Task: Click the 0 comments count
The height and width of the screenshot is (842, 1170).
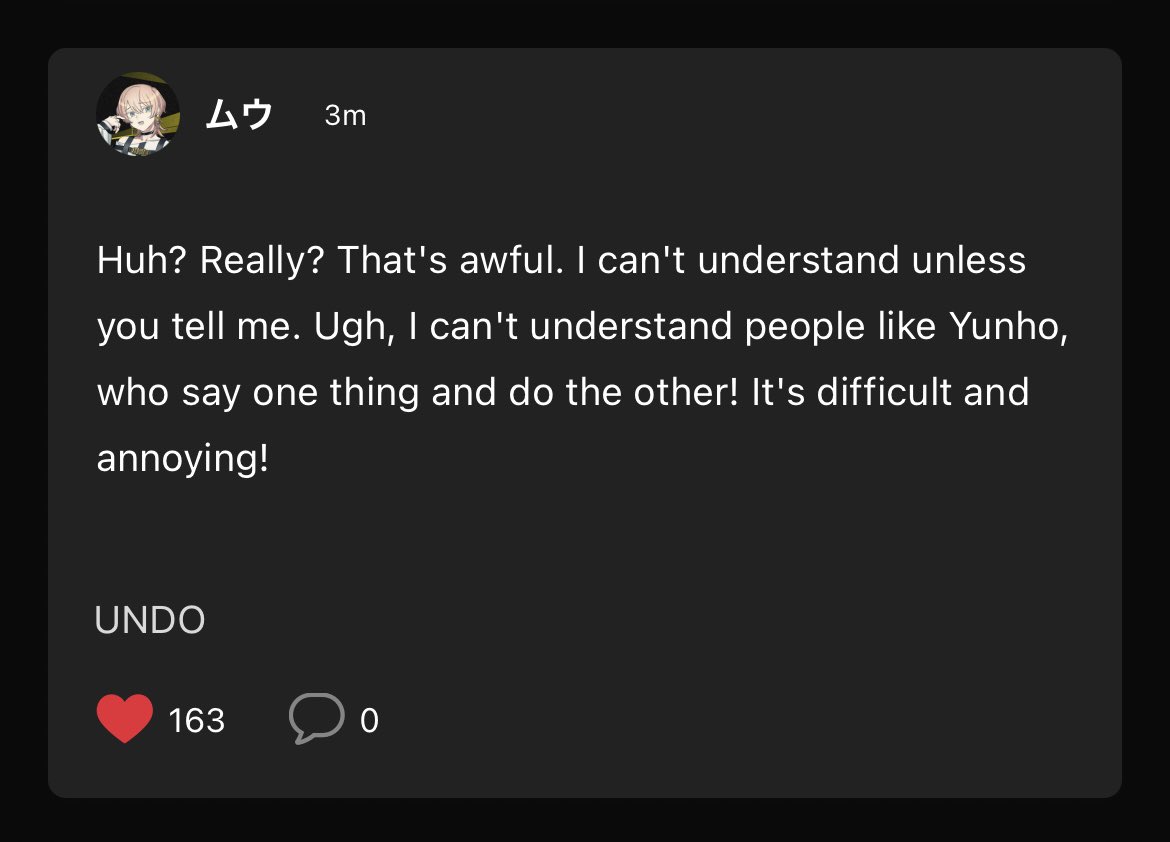Action: tap(369, 720)
